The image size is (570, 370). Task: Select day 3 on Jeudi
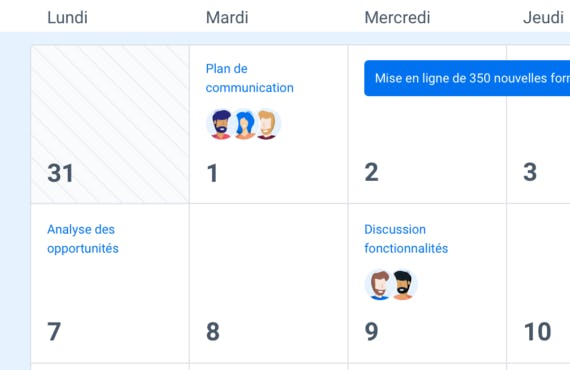click(530, 172)
